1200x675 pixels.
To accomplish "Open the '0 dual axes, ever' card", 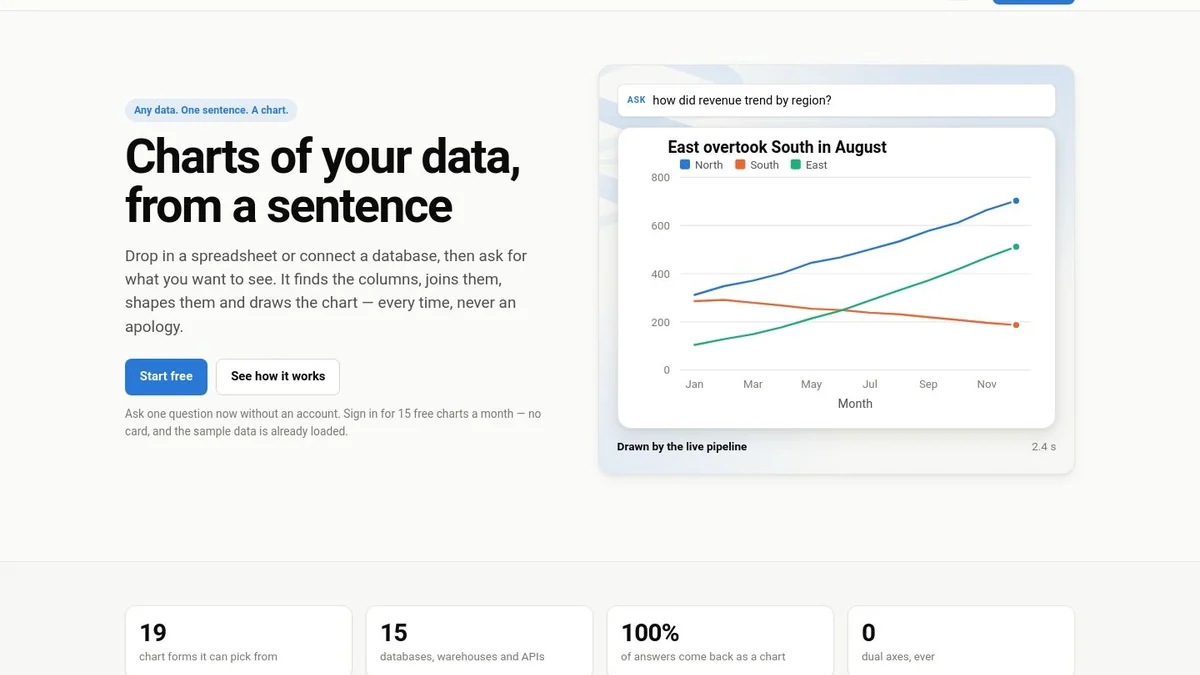I will pos(961,640).
